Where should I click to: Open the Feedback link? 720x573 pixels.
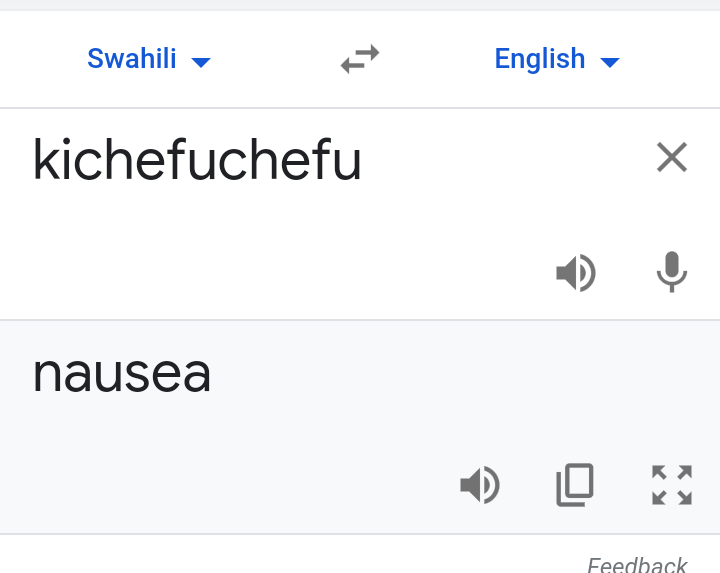click(637, 565)
